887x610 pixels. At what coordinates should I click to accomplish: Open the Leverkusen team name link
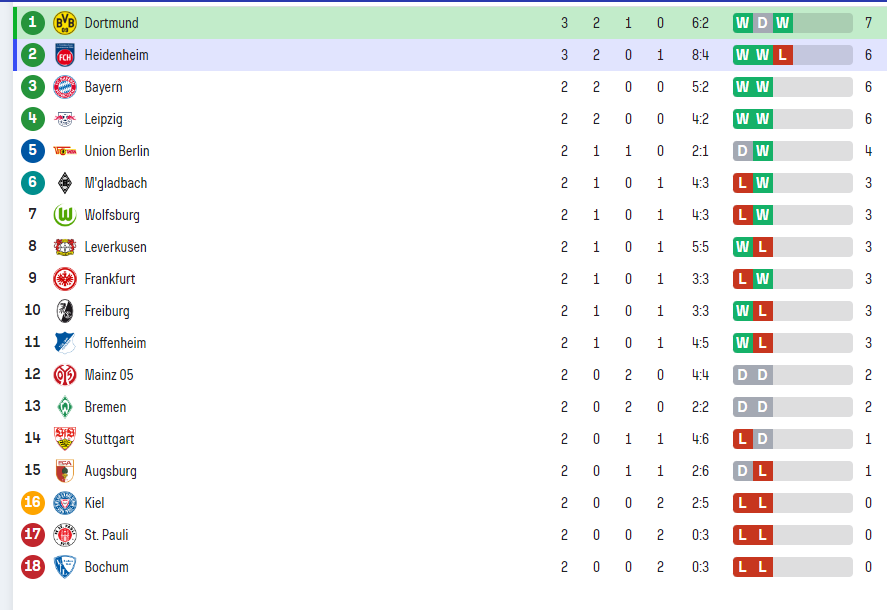[115, 247]
